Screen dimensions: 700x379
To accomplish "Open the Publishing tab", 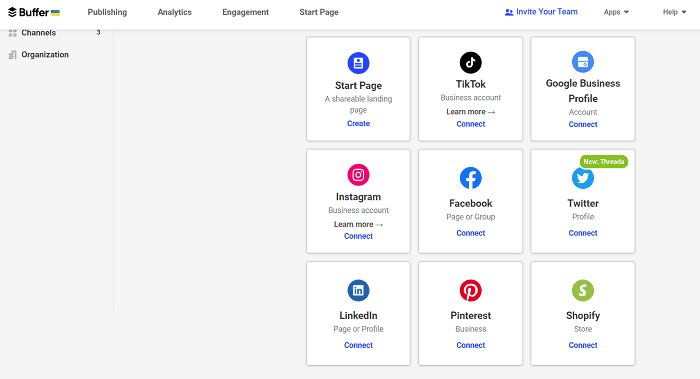I will 107,12.
